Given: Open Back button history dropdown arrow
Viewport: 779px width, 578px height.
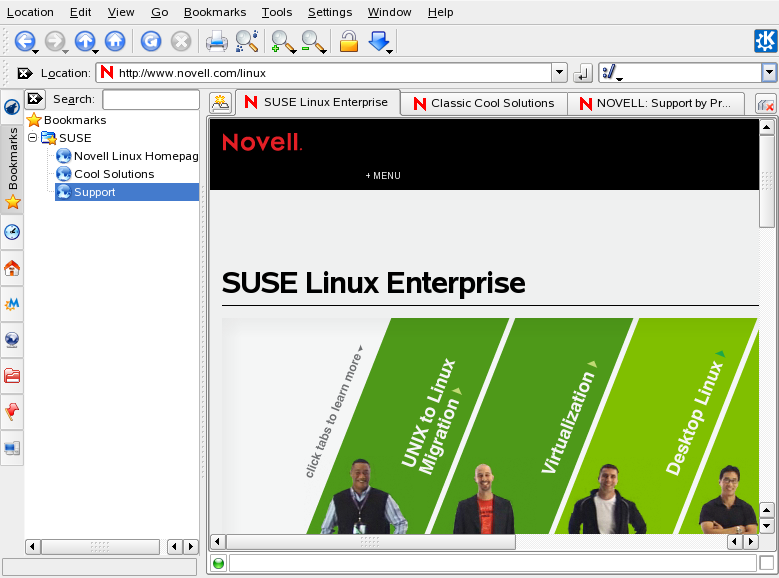Looking at the screenshot, I should tap(35, 51).
